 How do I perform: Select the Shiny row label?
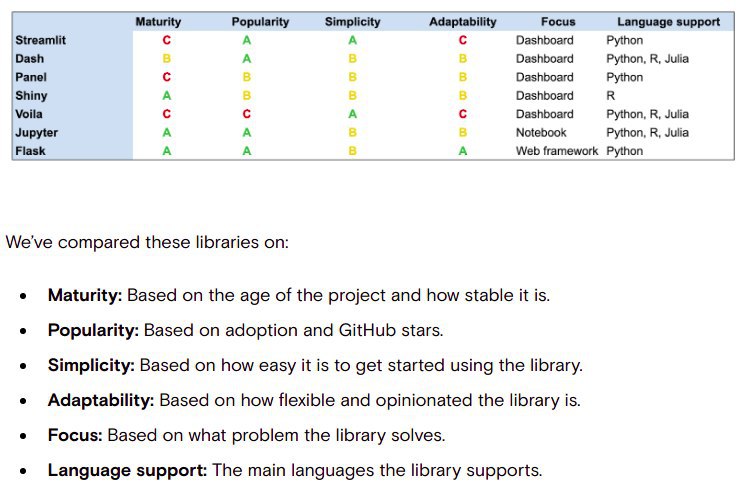(x=31, y=96)
